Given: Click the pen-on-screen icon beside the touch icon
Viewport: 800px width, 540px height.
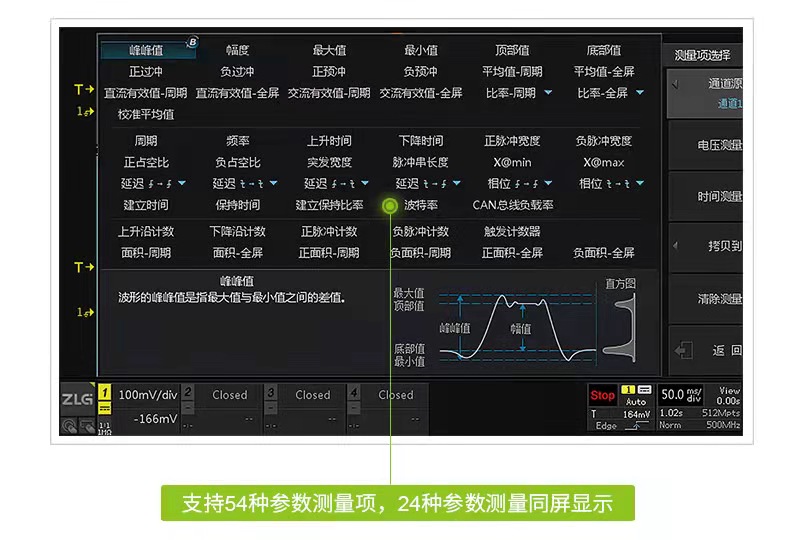Looking at the screenshot, I should pyautogui.click(x=87, y=425).
